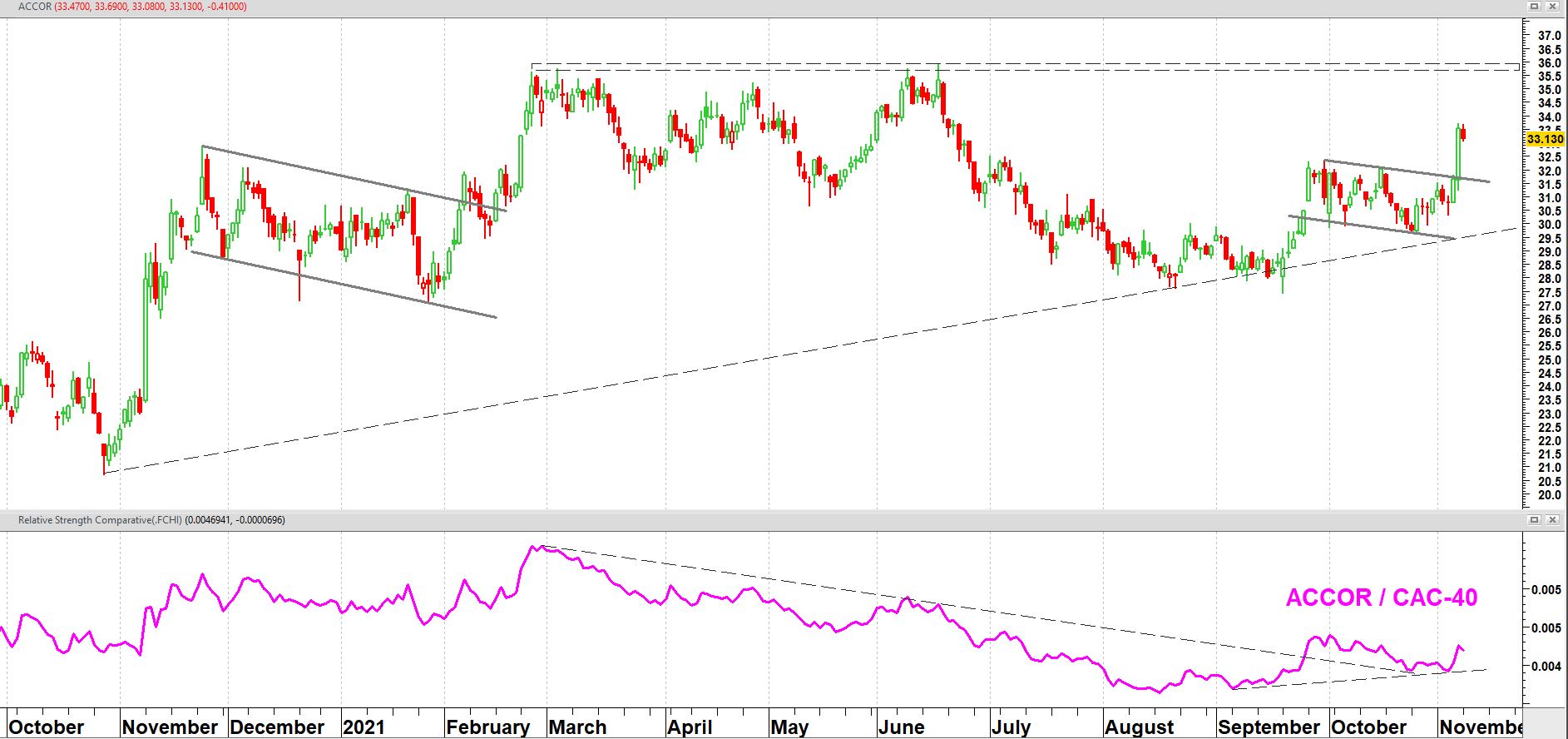The width and height of the screenshot is (1568, 739).
Task: Click the yellow 33.130 last price tag
Action: 1545,139
